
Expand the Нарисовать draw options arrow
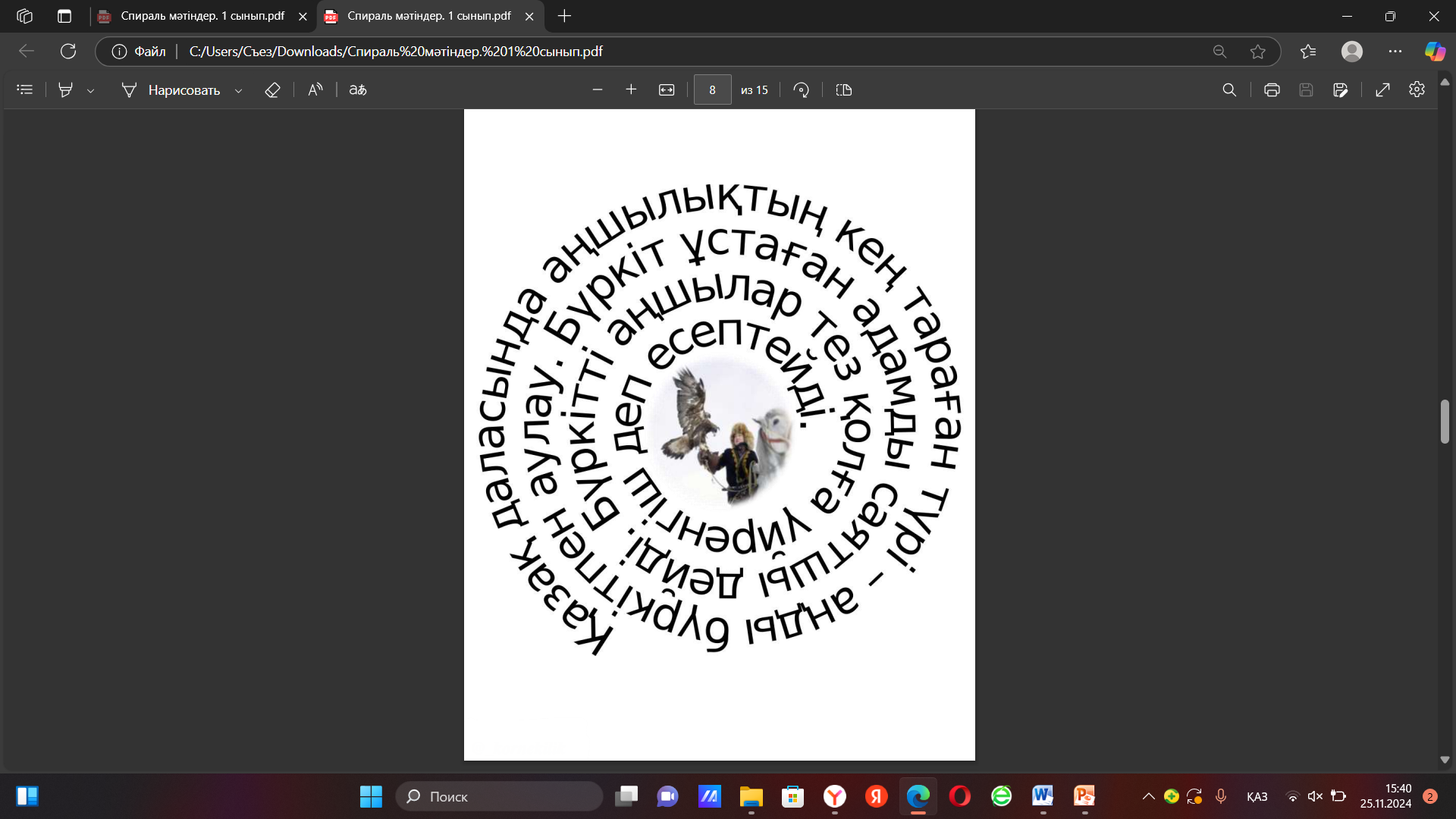coord(239,90)
